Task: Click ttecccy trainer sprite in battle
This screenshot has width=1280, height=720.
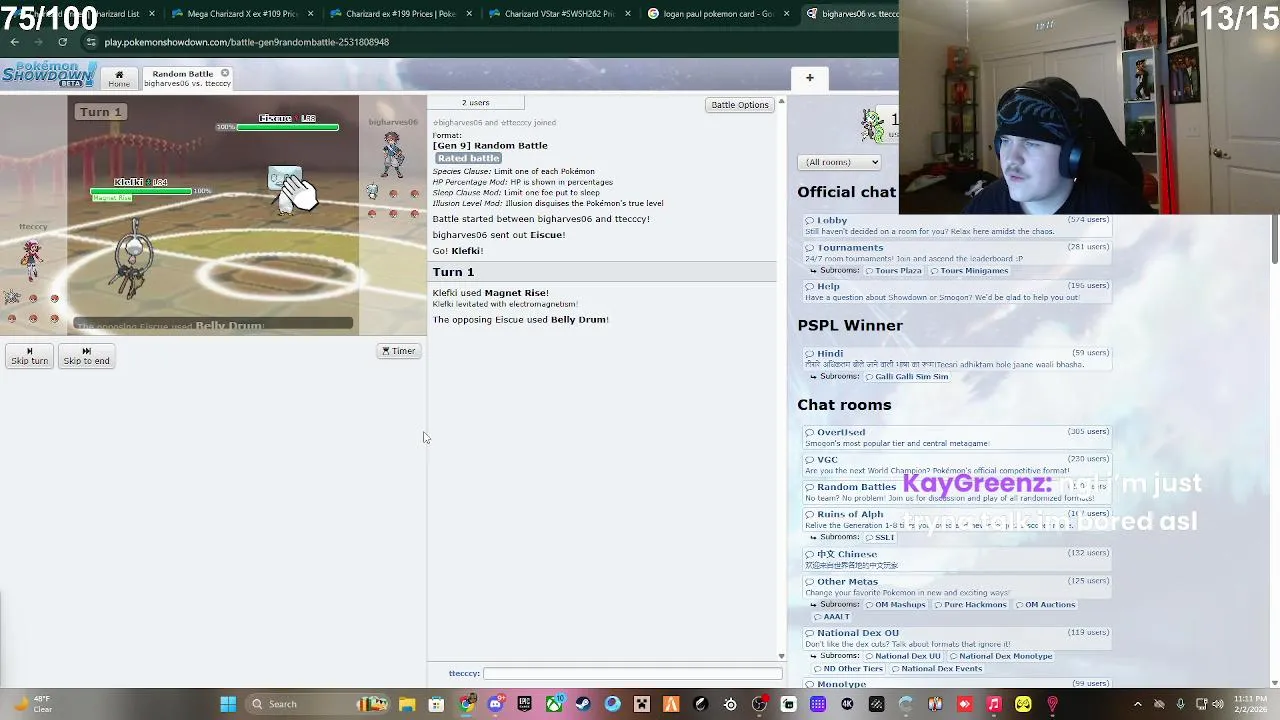Action: [31, 259]
